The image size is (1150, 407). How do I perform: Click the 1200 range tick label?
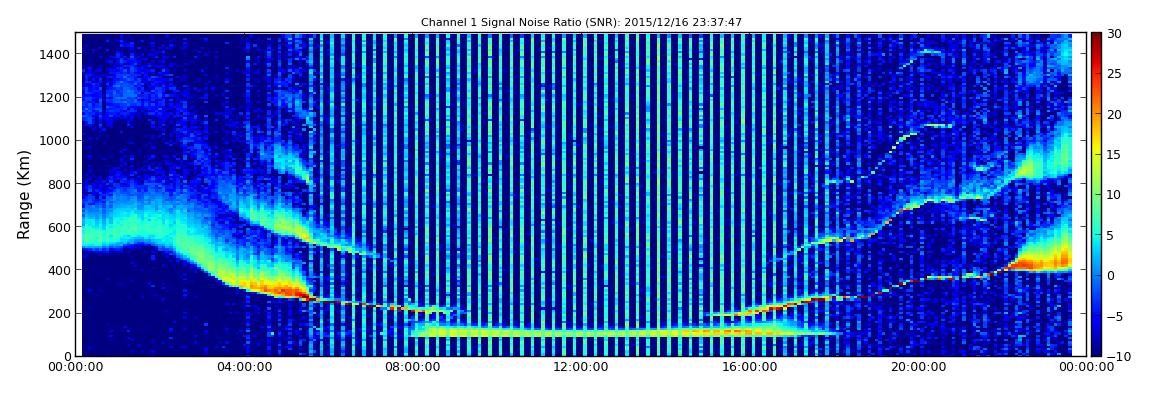(x=56, y=98)
